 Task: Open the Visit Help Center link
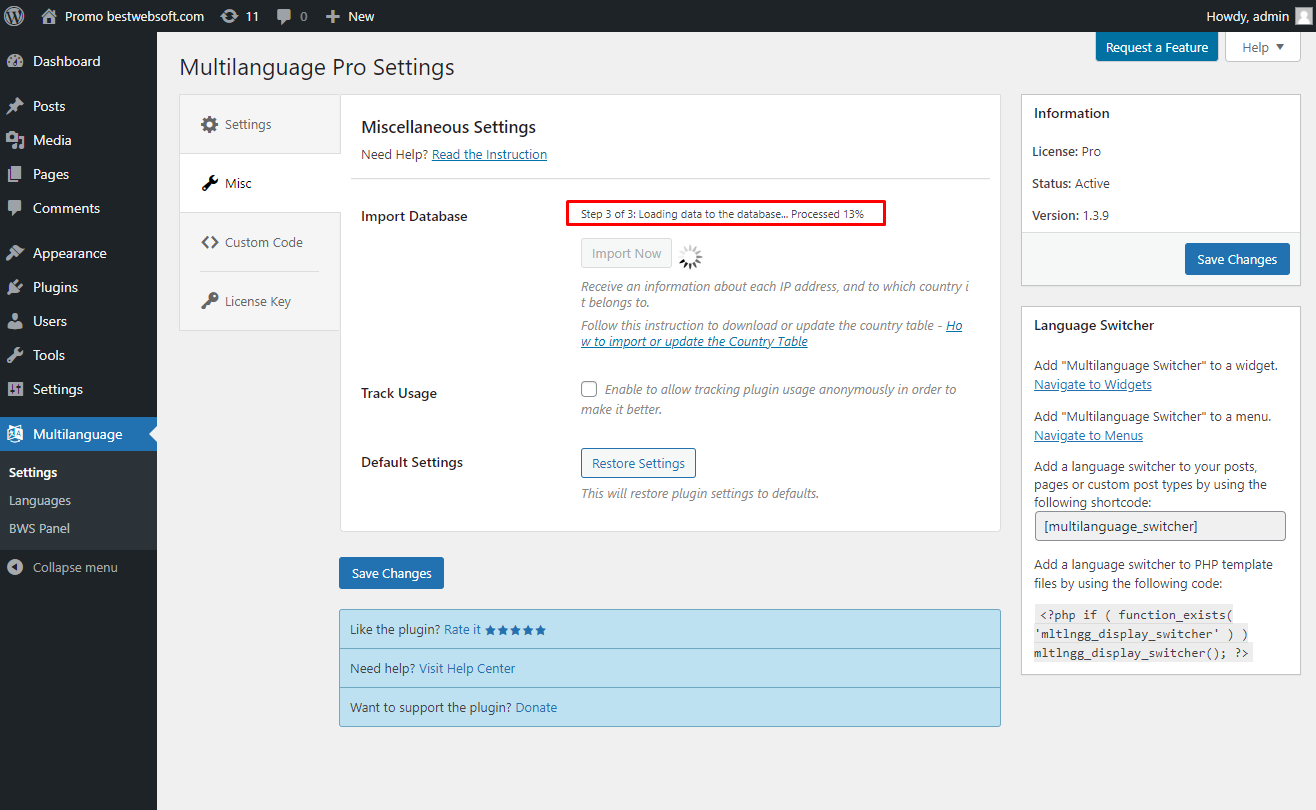[x=467, y=668]
